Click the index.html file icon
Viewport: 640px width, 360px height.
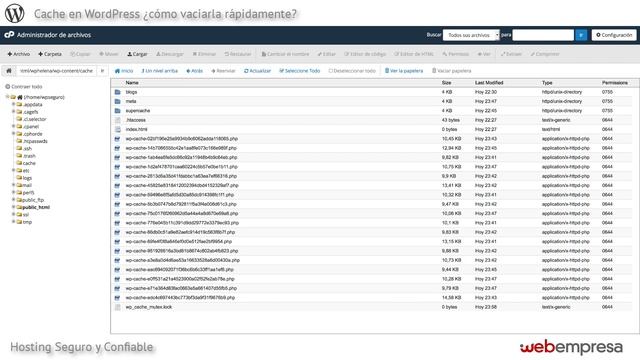pyautogui.click(x=118, y=129)
